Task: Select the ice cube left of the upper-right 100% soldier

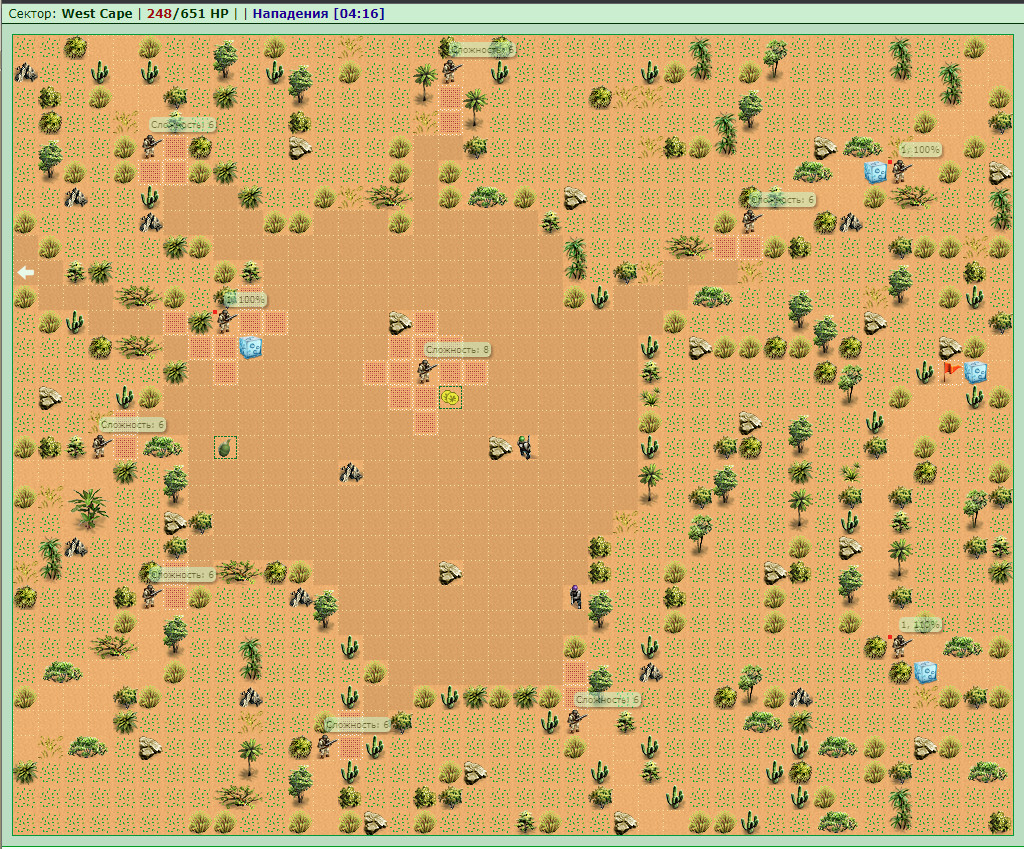Action: pos(875,172)
